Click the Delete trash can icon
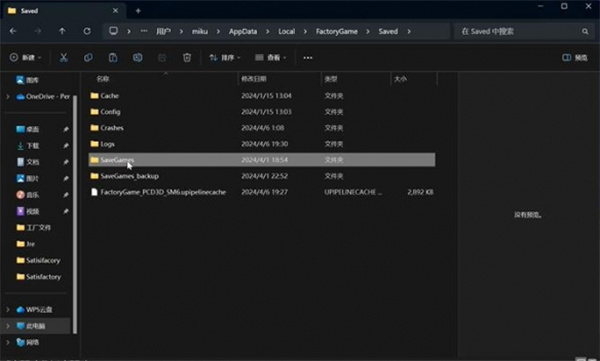 tap(187, 57)
